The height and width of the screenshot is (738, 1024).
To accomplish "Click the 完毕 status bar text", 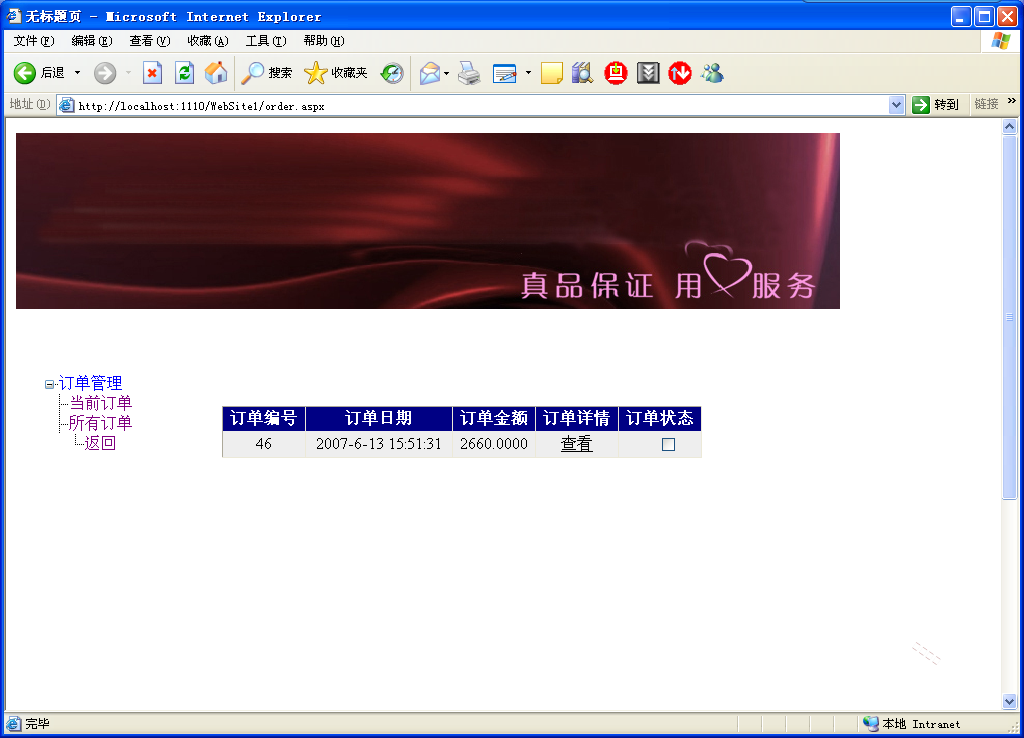I will 37,724.
